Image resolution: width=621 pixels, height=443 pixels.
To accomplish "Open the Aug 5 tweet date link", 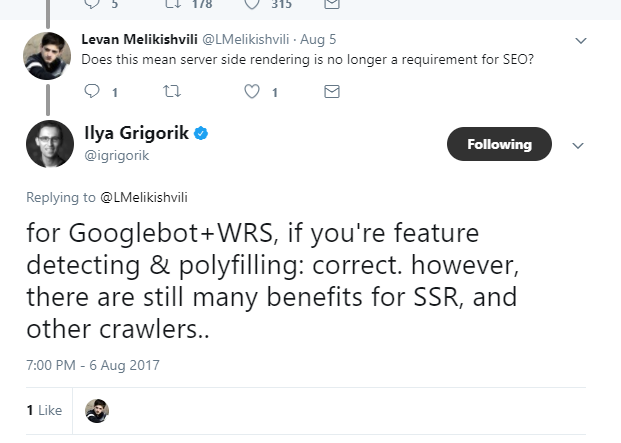I will tap(326, 41).
